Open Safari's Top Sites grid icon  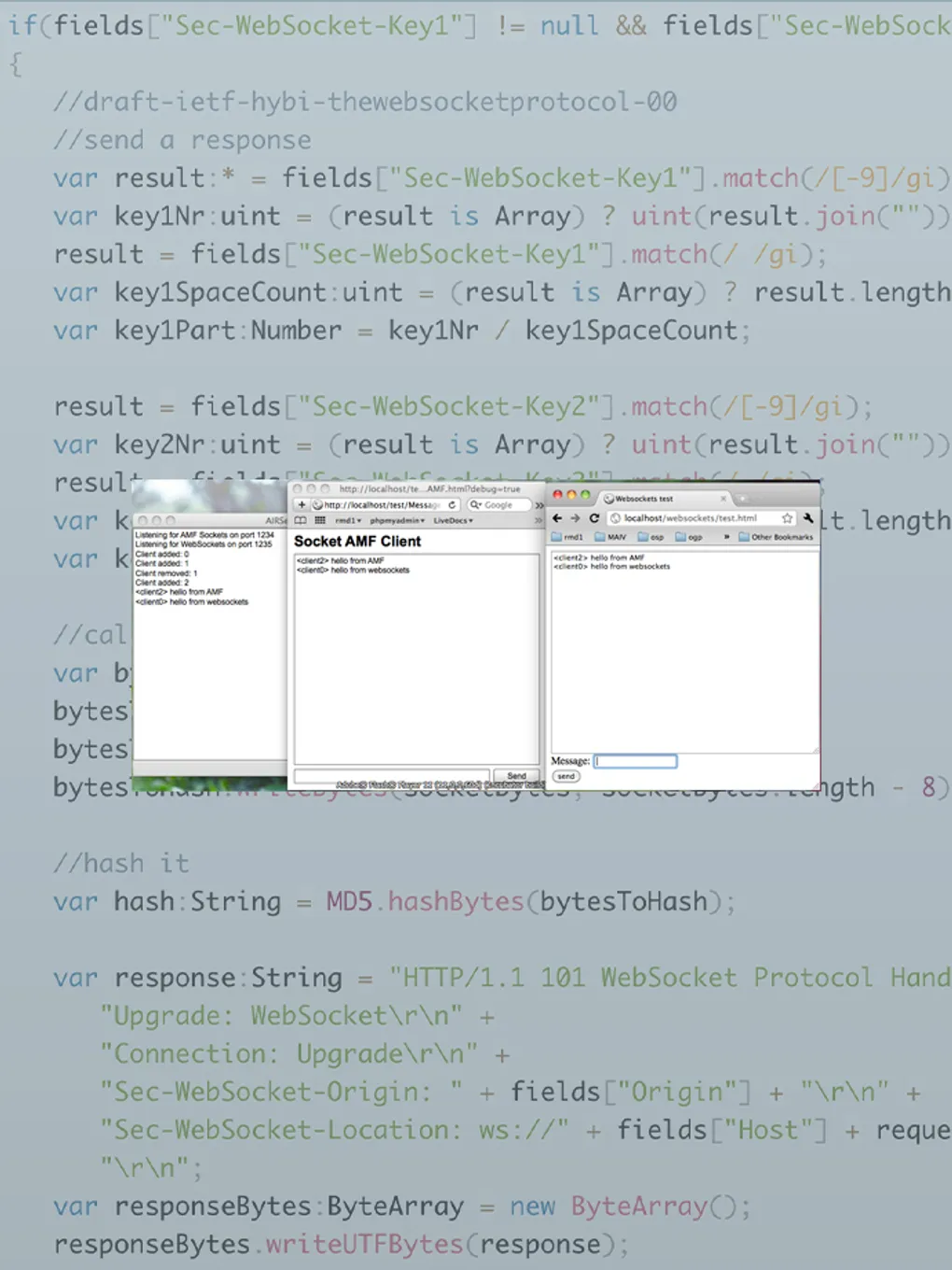click(x=319, y=520)
